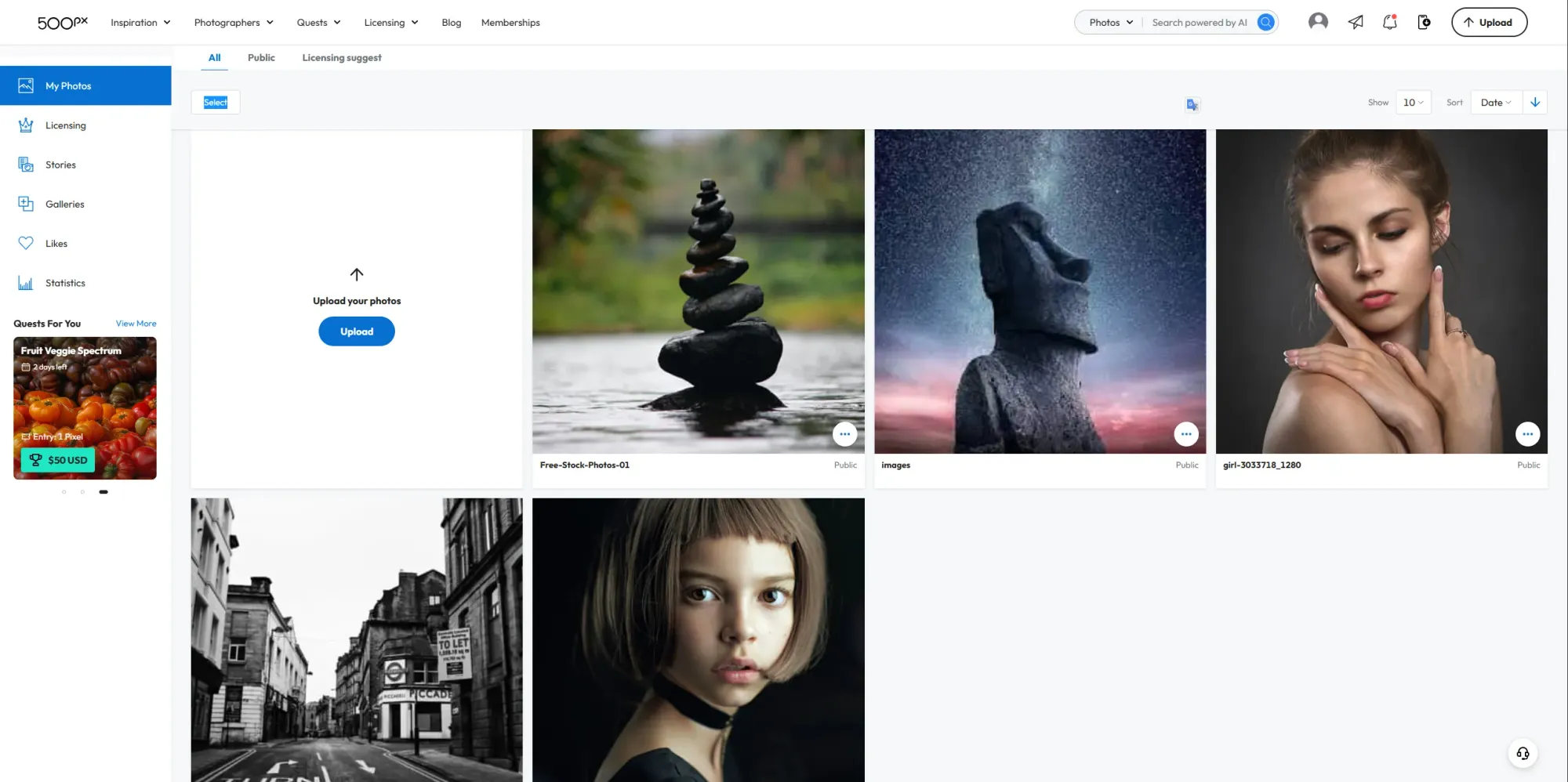The image size is (1568, 782).
Task: Click View More next to Quests For You
Action: tap(135, 323)
